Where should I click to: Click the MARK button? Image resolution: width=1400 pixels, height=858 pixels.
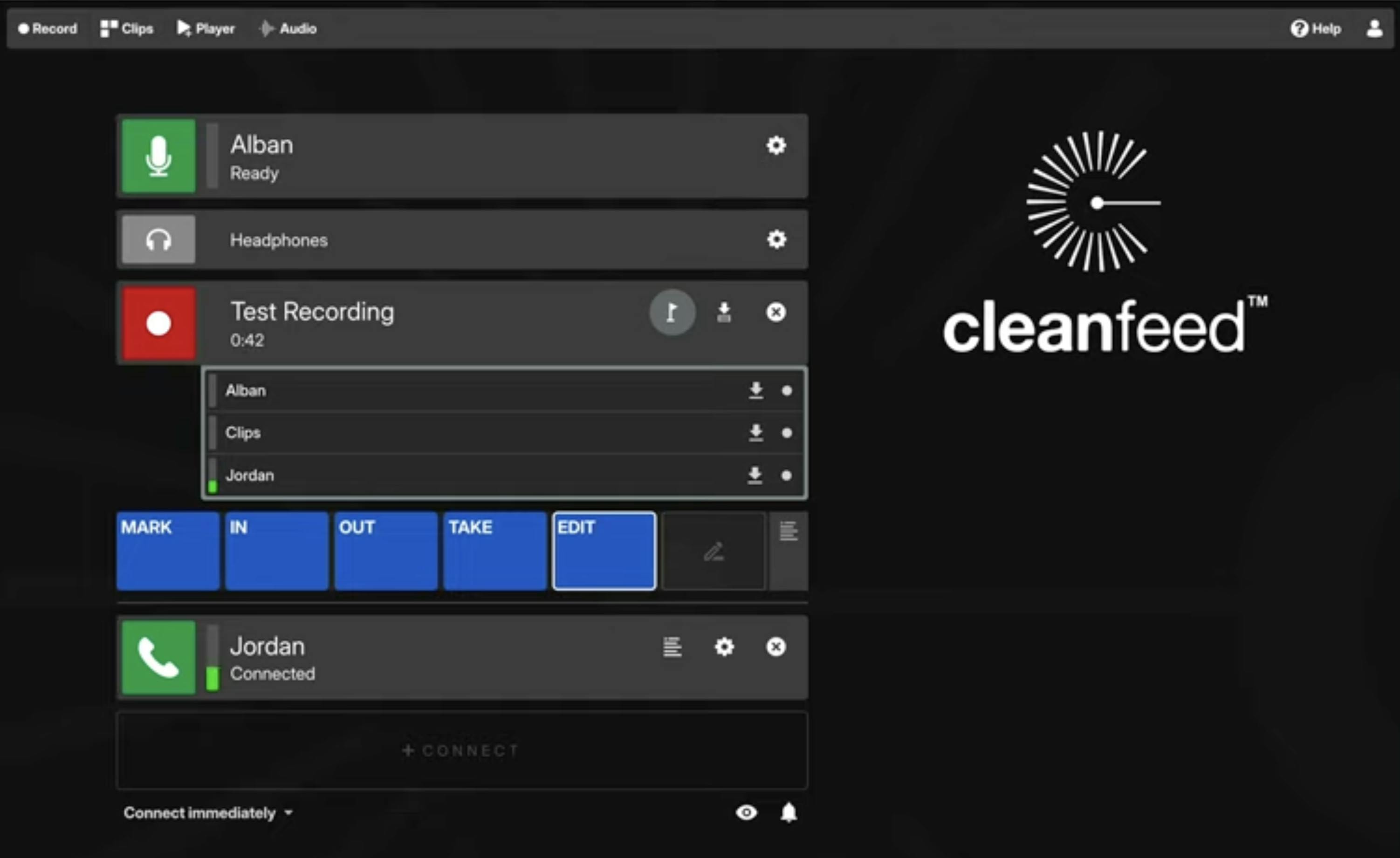click(x=168, y=550)
